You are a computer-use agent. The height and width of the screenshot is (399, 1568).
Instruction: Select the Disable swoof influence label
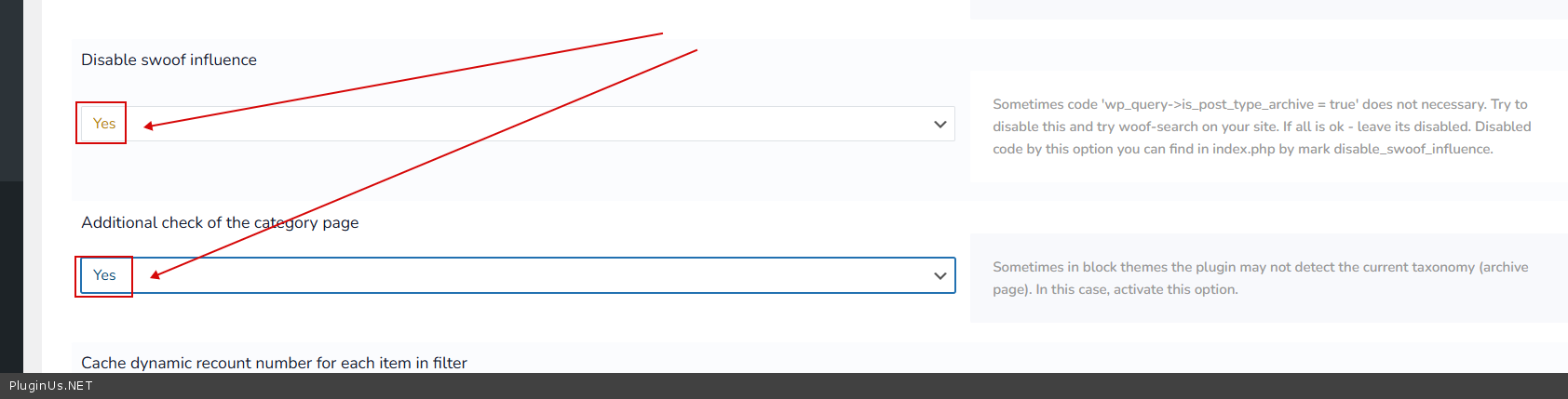click(169, 60)
